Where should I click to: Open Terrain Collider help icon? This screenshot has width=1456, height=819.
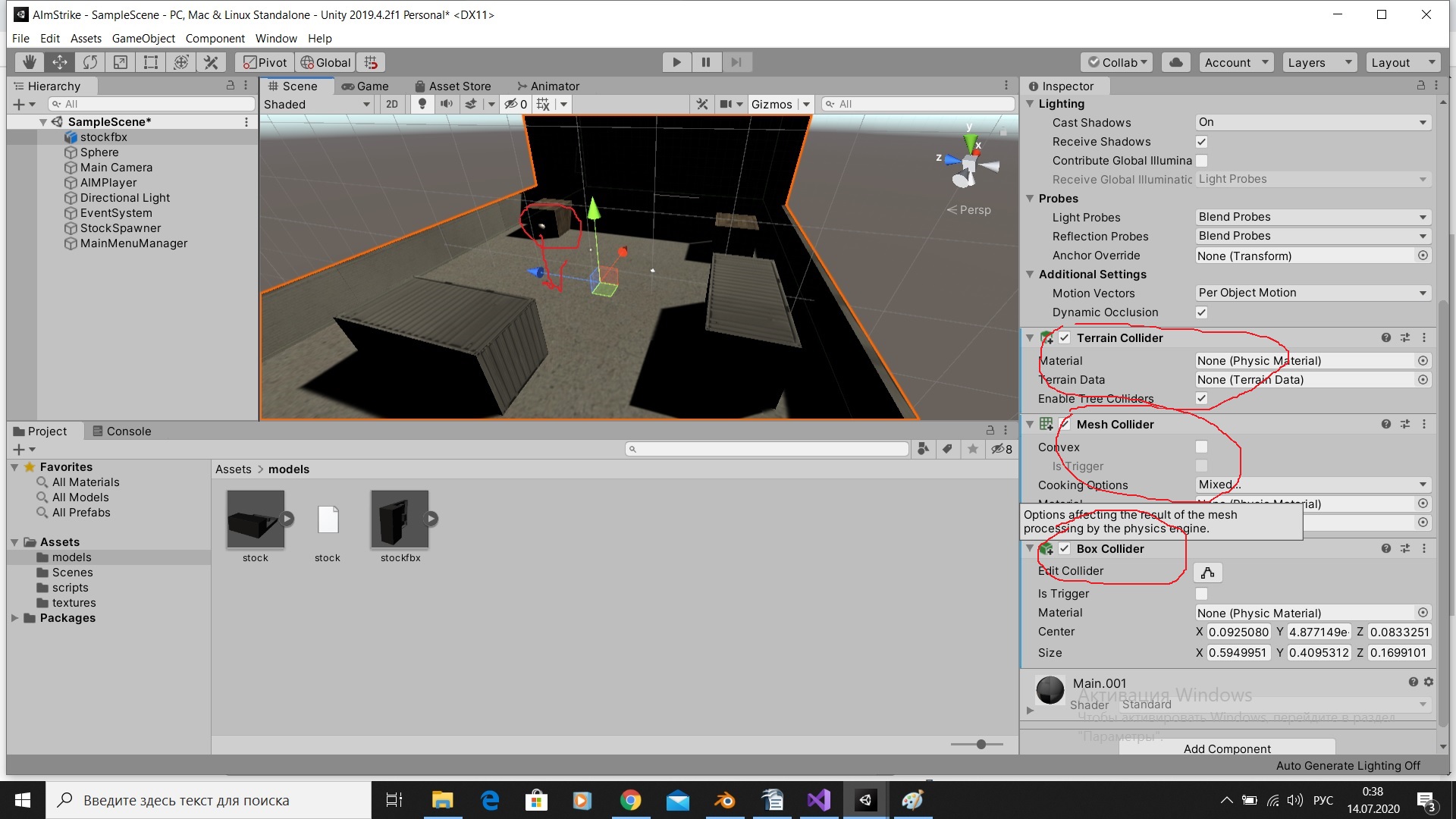pyautogui.click(x=1385, y=338)
